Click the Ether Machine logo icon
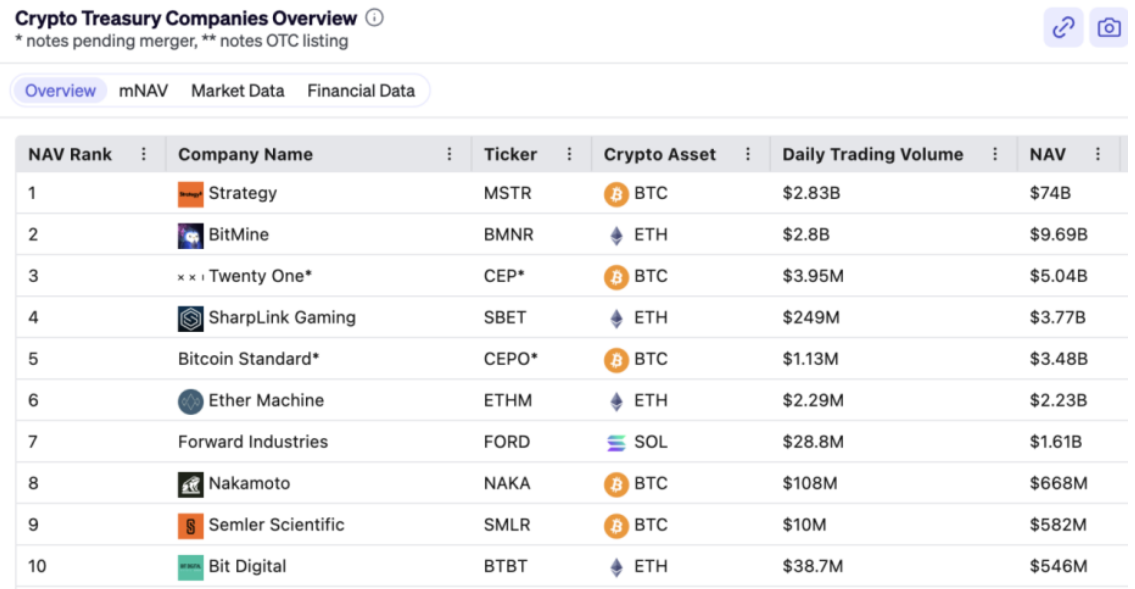Image resolution: width=1135 pixels, height=589 pixels. (190, 402)
